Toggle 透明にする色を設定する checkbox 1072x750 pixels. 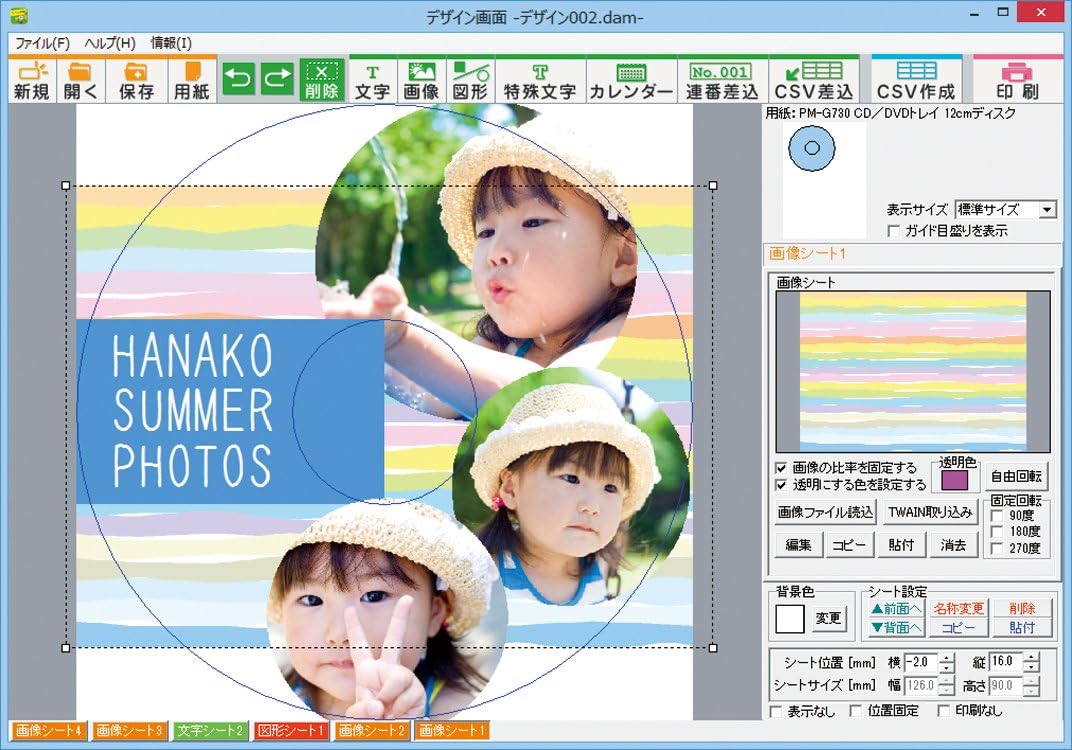tap(781, 485)
